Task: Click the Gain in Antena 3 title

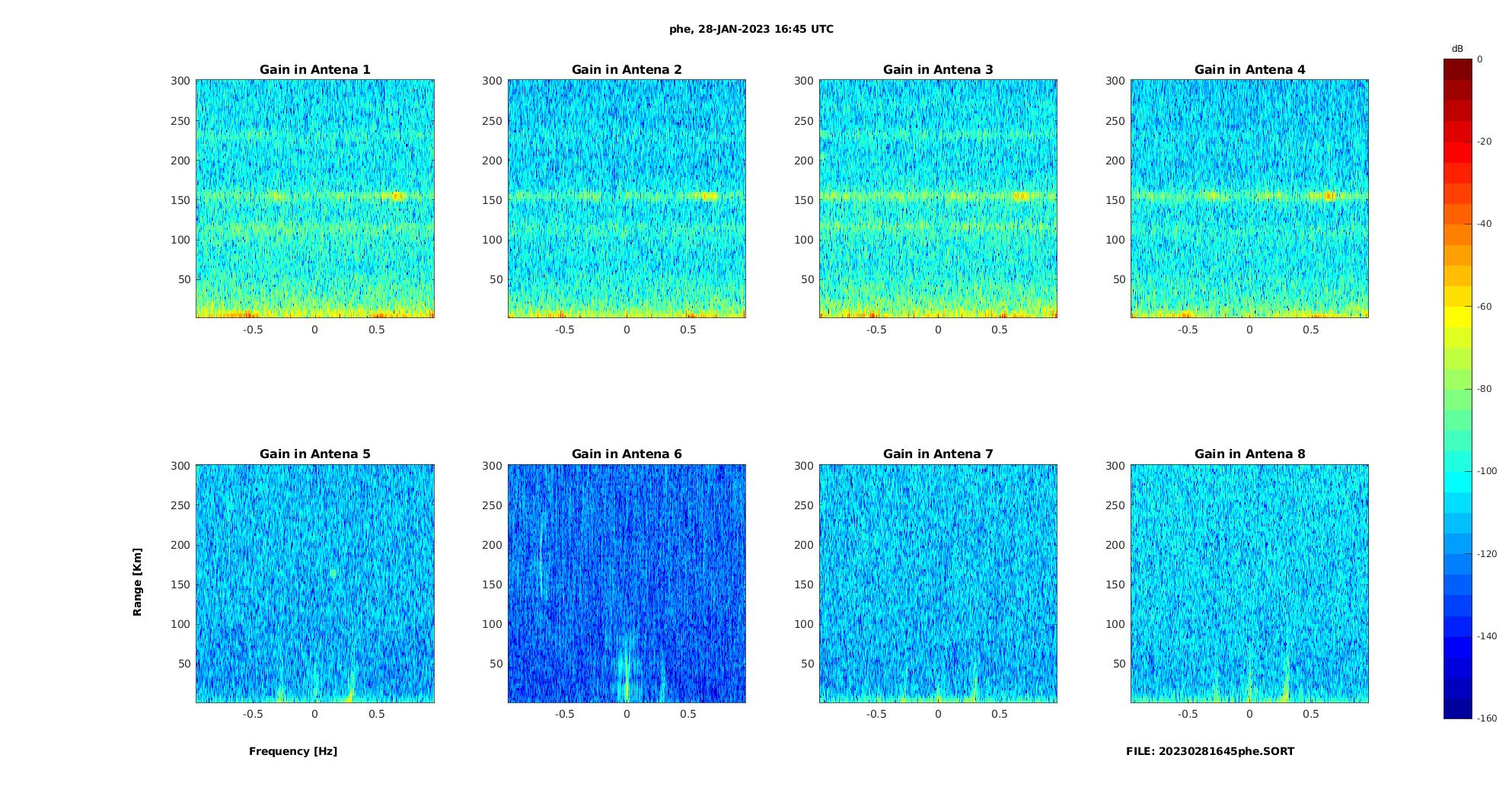Action: (938, 69)
